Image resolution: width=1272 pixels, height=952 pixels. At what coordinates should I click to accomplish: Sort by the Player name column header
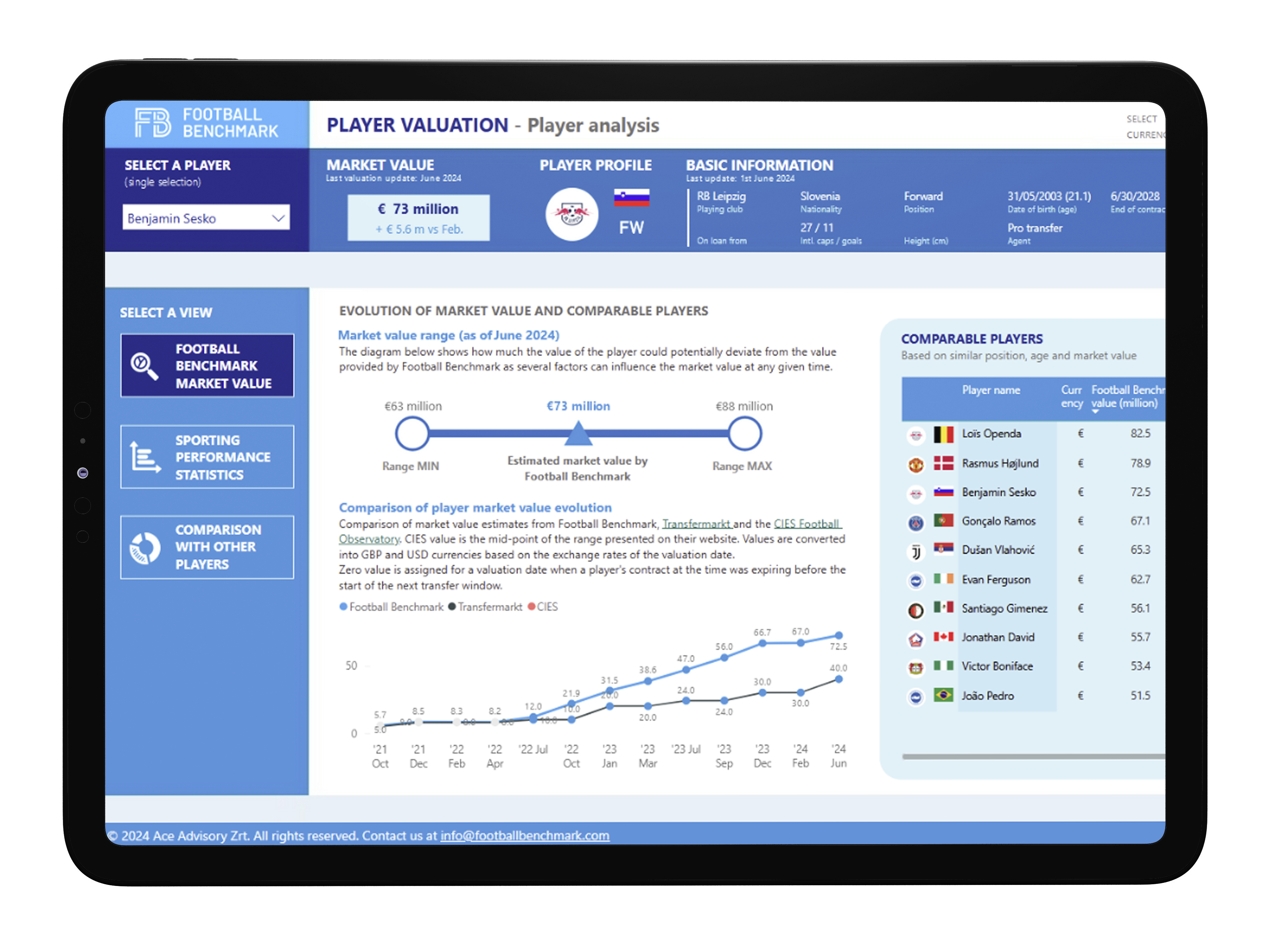click(x=991, y=390)
